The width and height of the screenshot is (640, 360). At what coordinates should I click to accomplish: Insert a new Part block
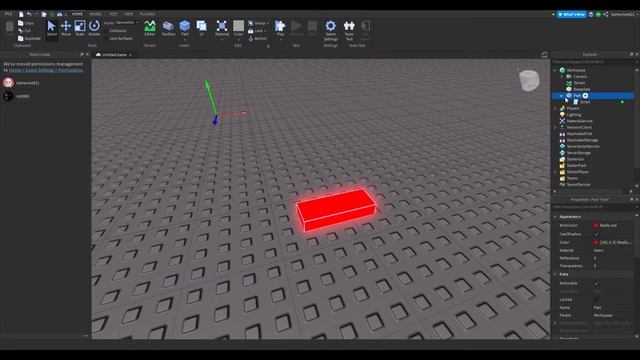[x=184, y=28]
